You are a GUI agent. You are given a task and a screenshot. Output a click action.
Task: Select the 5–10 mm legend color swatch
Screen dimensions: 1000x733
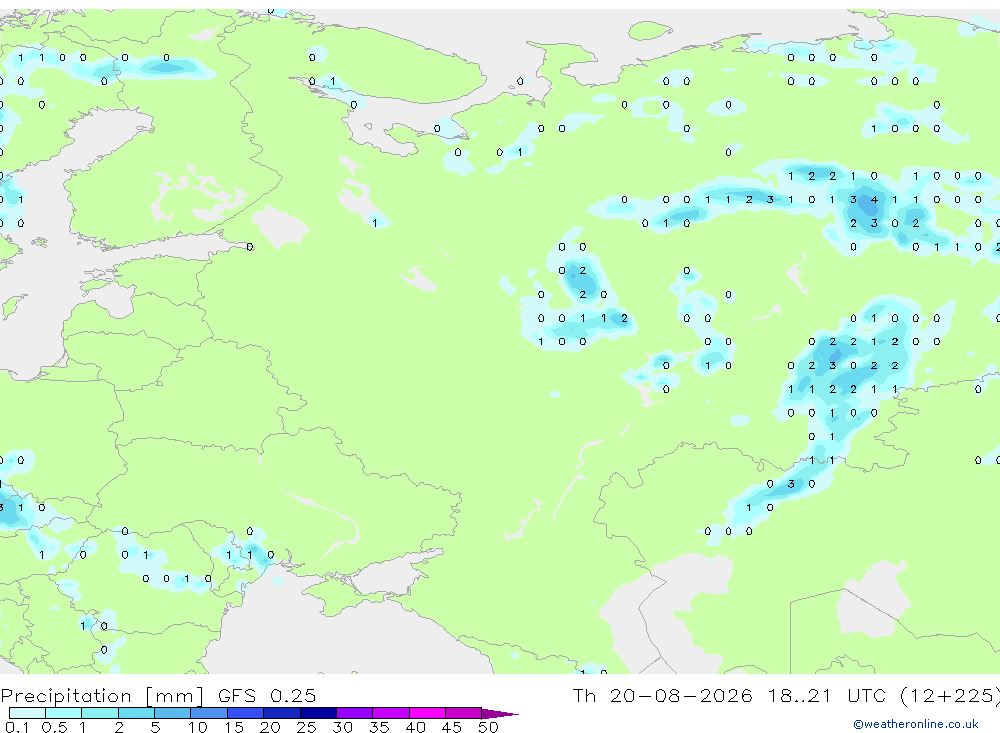coord(173,713)
